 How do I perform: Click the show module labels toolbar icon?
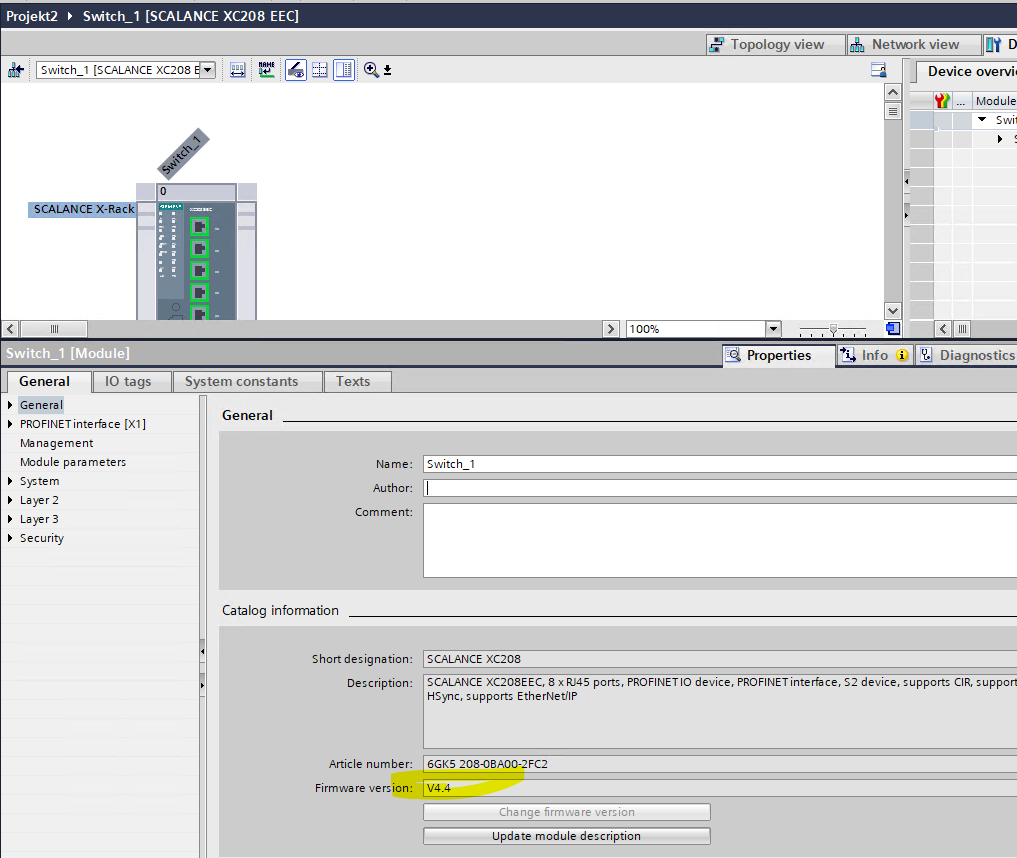pyautogui.click(x=238, y=70)
